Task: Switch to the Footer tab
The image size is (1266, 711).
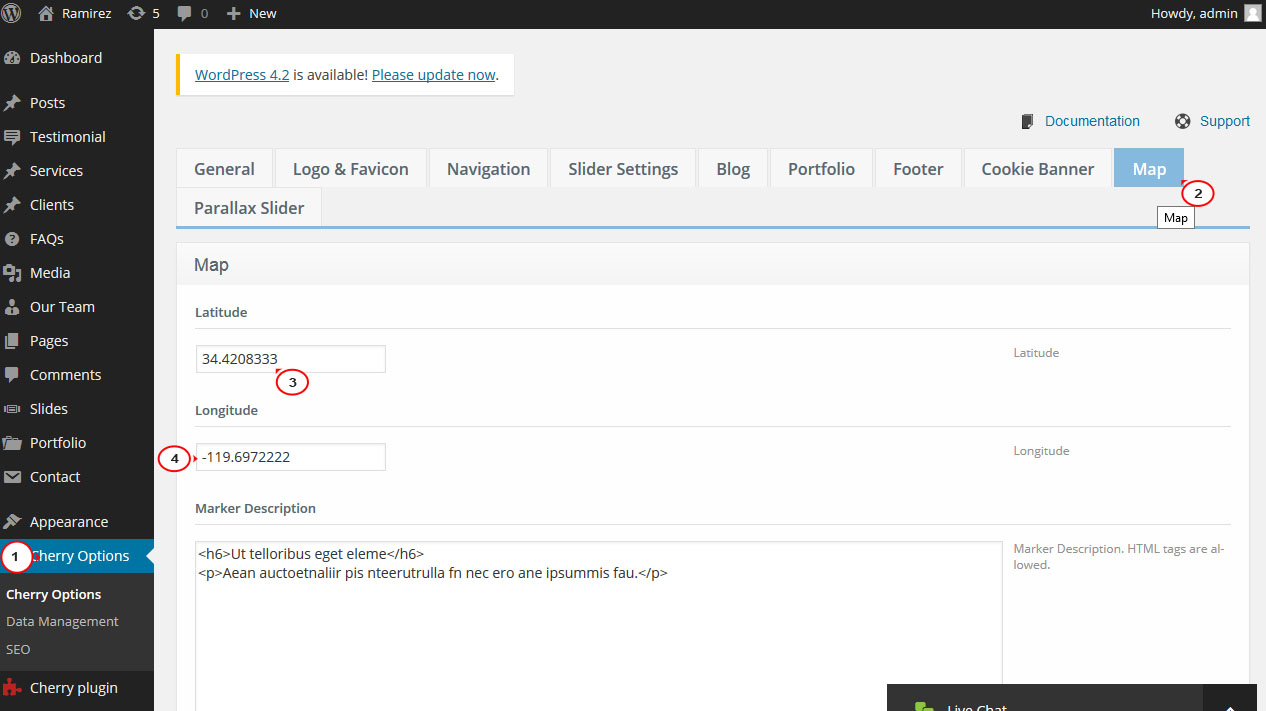Action: click(x=918, y=168)
